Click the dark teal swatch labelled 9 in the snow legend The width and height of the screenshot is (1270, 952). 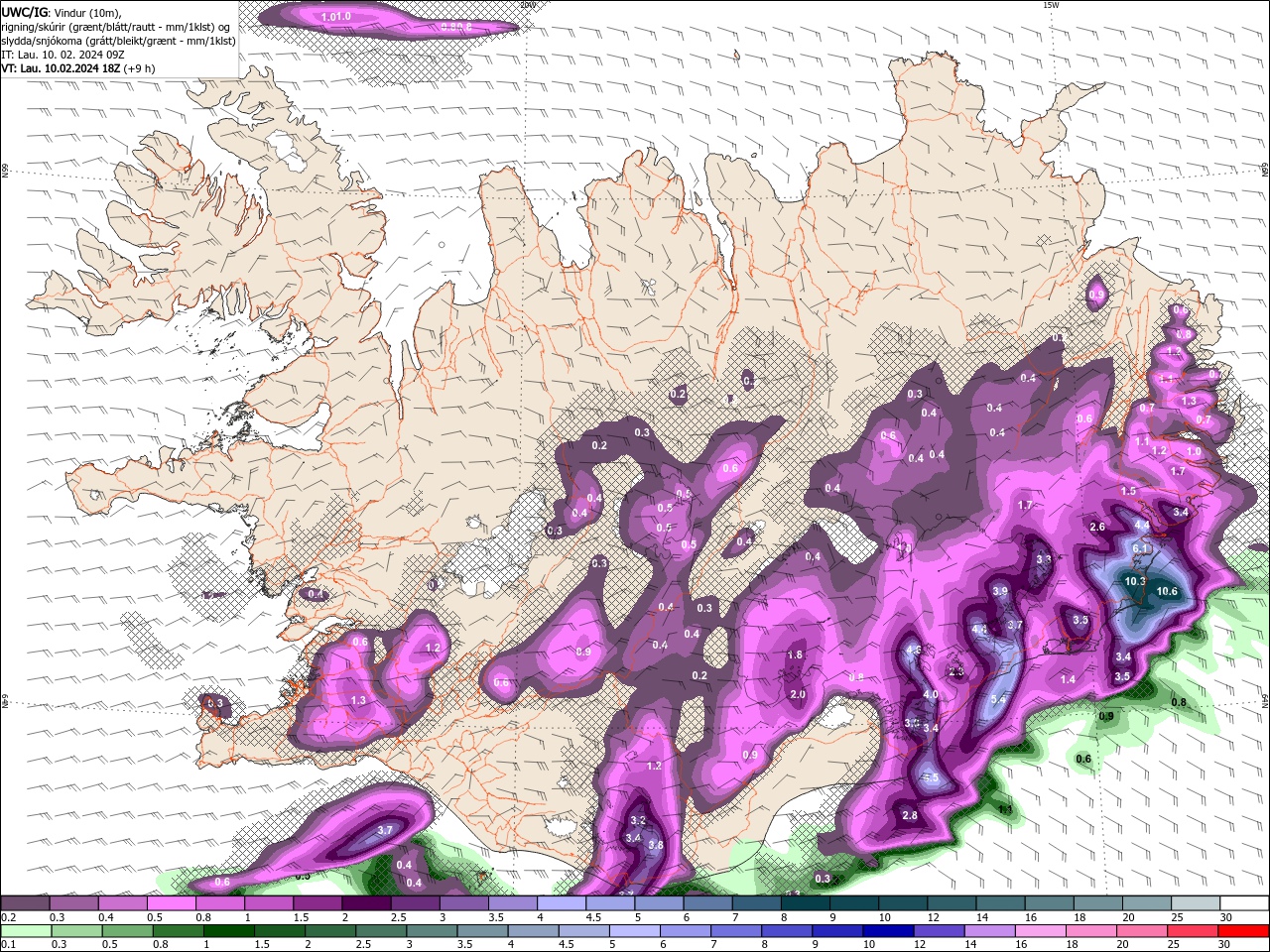click(x=853, y=902)
